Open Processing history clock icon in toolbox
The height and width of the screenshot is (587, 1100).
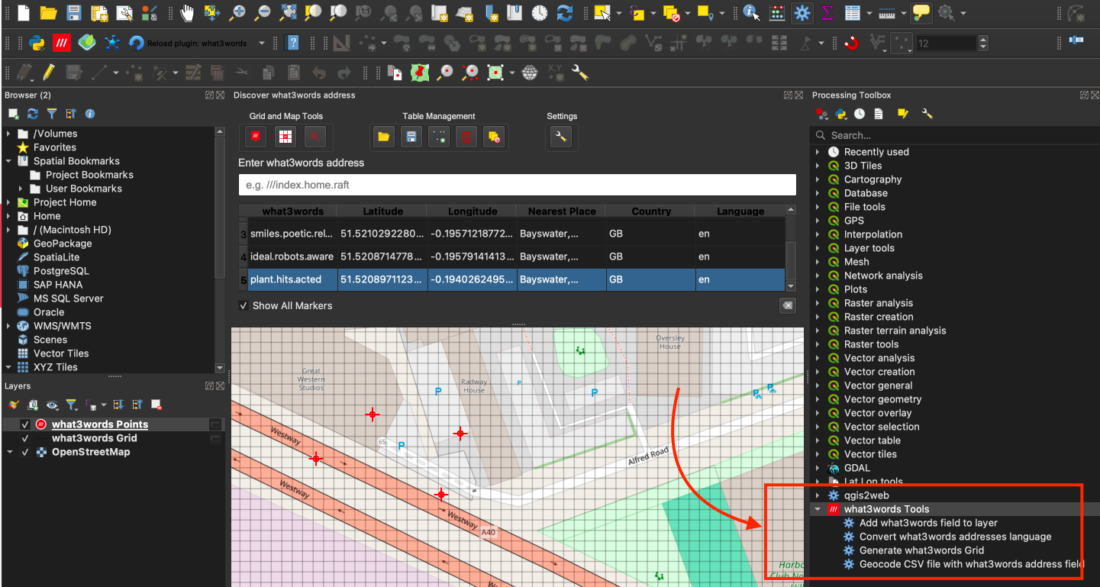pos(859,114)
